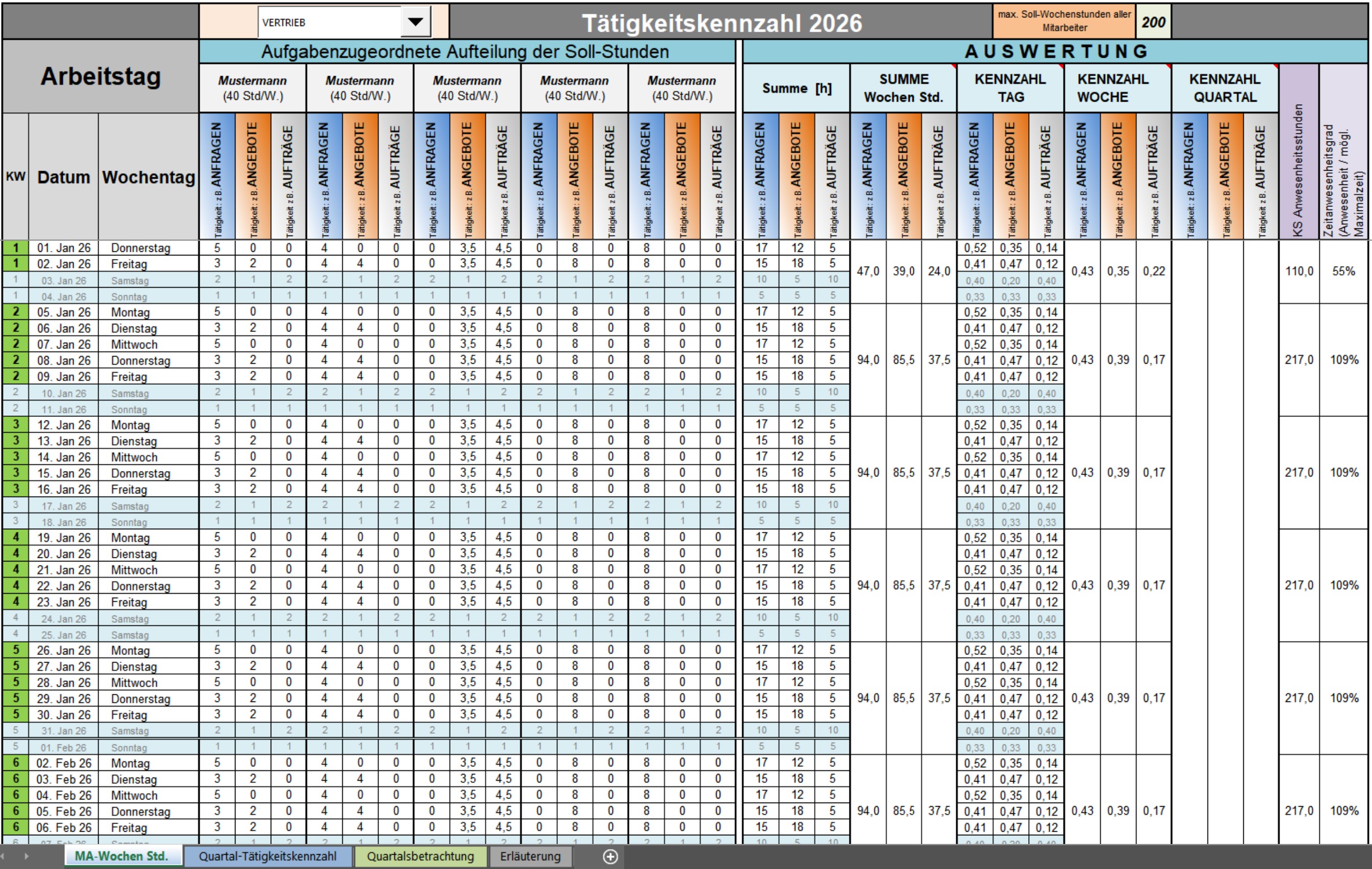1372x869 pixels.
Task: Switch to Quartal-Tätigkeitskennzahl sheet tab
Action: coord(267,856)
